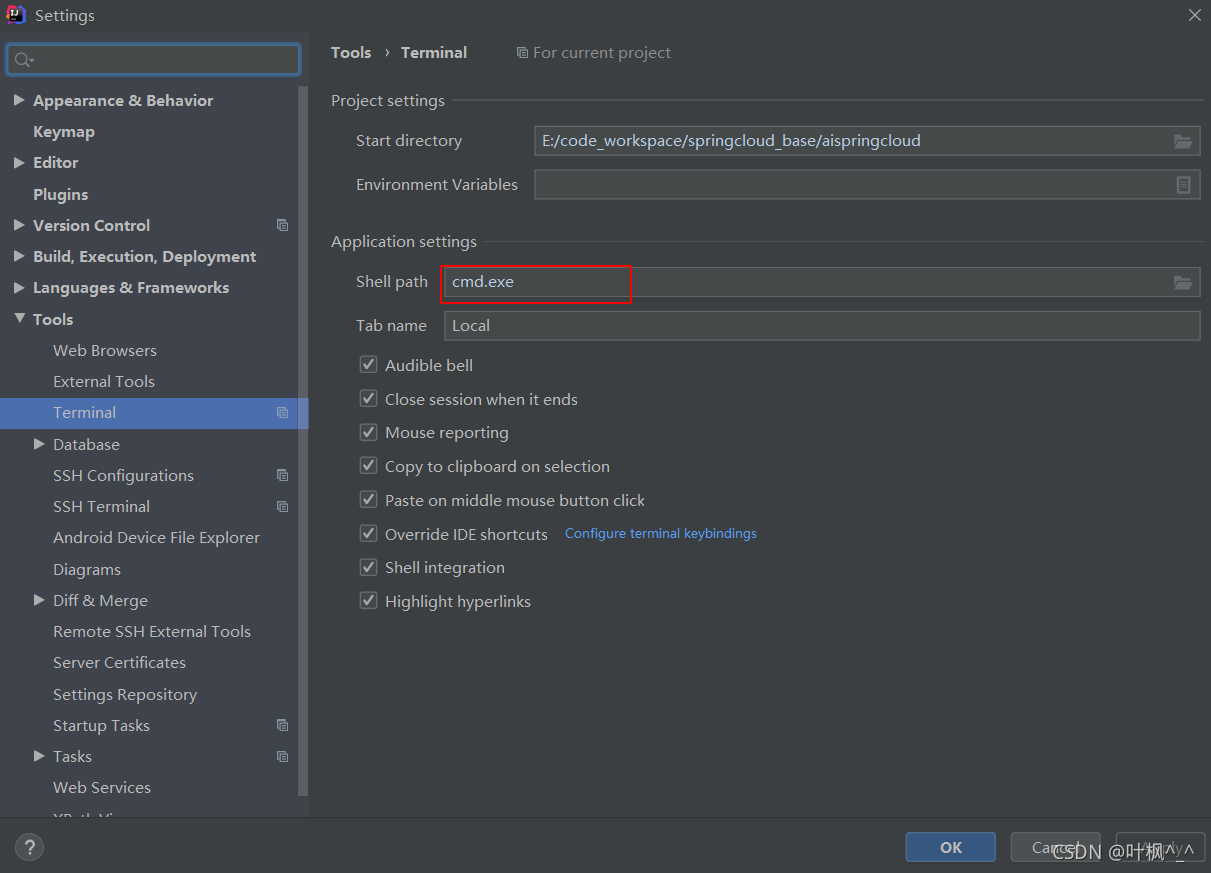Screen dimensions: 1211x873
Task: Toggle the Highlight hyperlinks checkbox
Action: pos(368,601)
